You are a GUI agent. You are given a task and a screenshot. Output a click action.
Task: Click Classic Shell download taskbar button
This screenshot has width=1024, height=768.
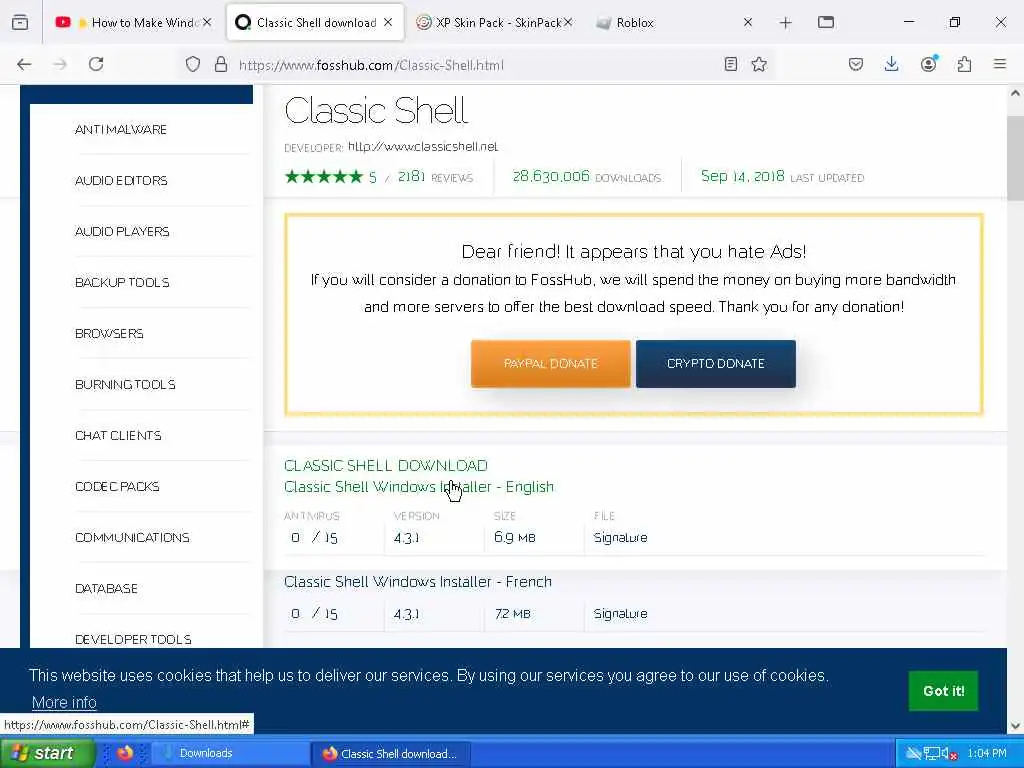tap(390, 754)
